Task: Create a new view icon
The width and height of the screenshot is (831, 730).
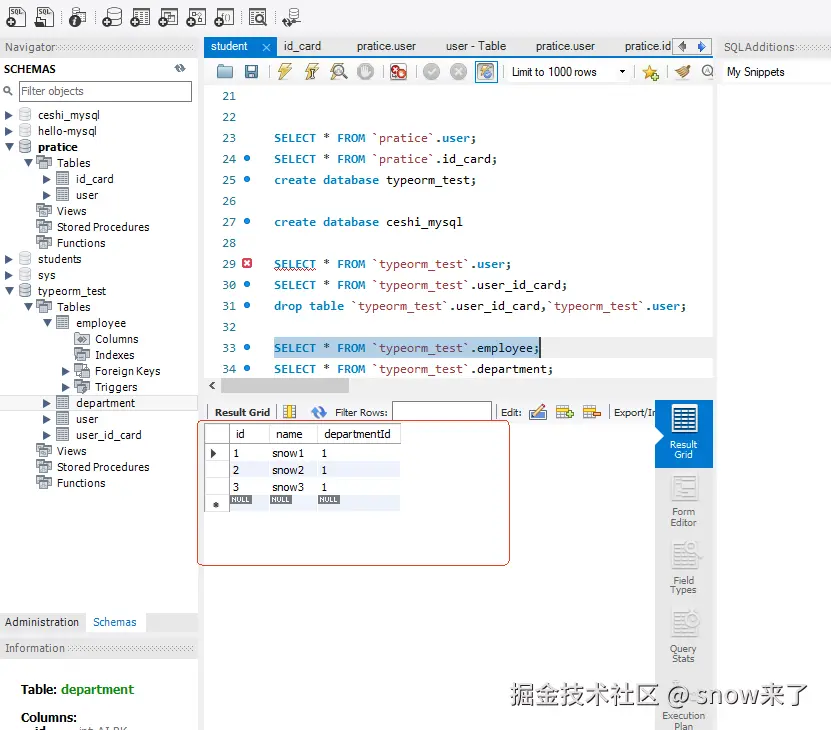Action: pos(168,17)
